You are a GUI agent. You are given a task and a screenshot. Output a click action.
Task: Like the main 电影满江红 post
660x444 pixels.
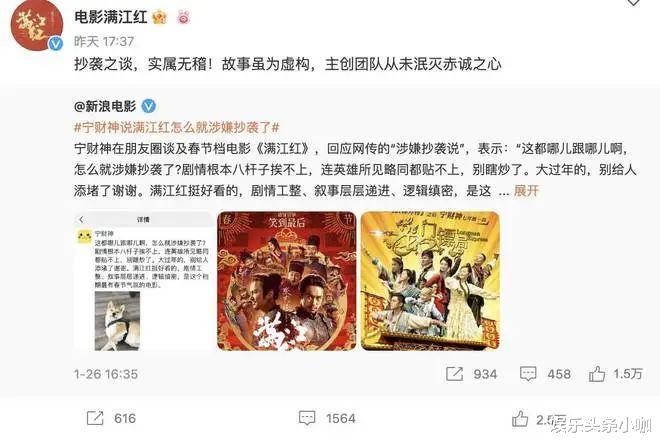click(x=520, y=419)
